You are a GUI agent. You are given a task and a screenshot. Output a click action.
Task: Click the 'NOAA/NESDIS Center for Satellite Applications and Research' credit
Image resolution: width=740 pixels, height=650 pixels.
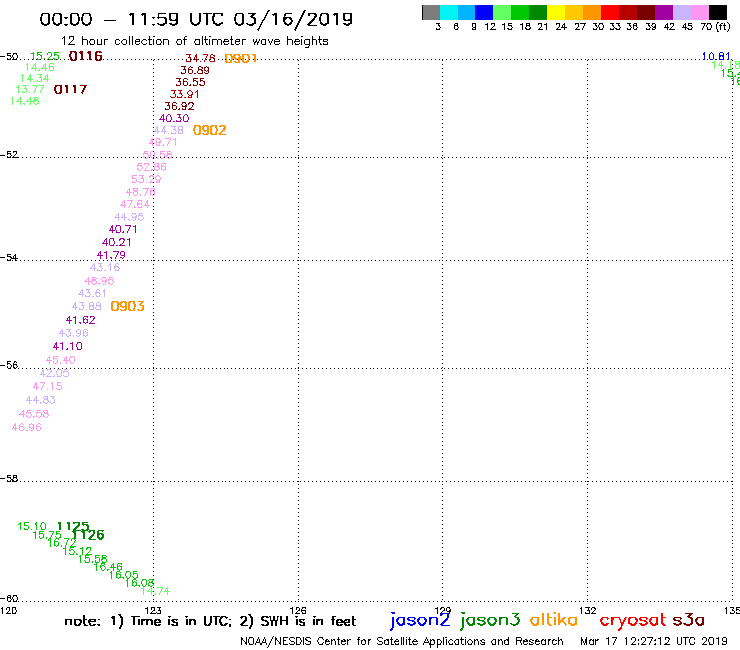(x=402, y=642)
